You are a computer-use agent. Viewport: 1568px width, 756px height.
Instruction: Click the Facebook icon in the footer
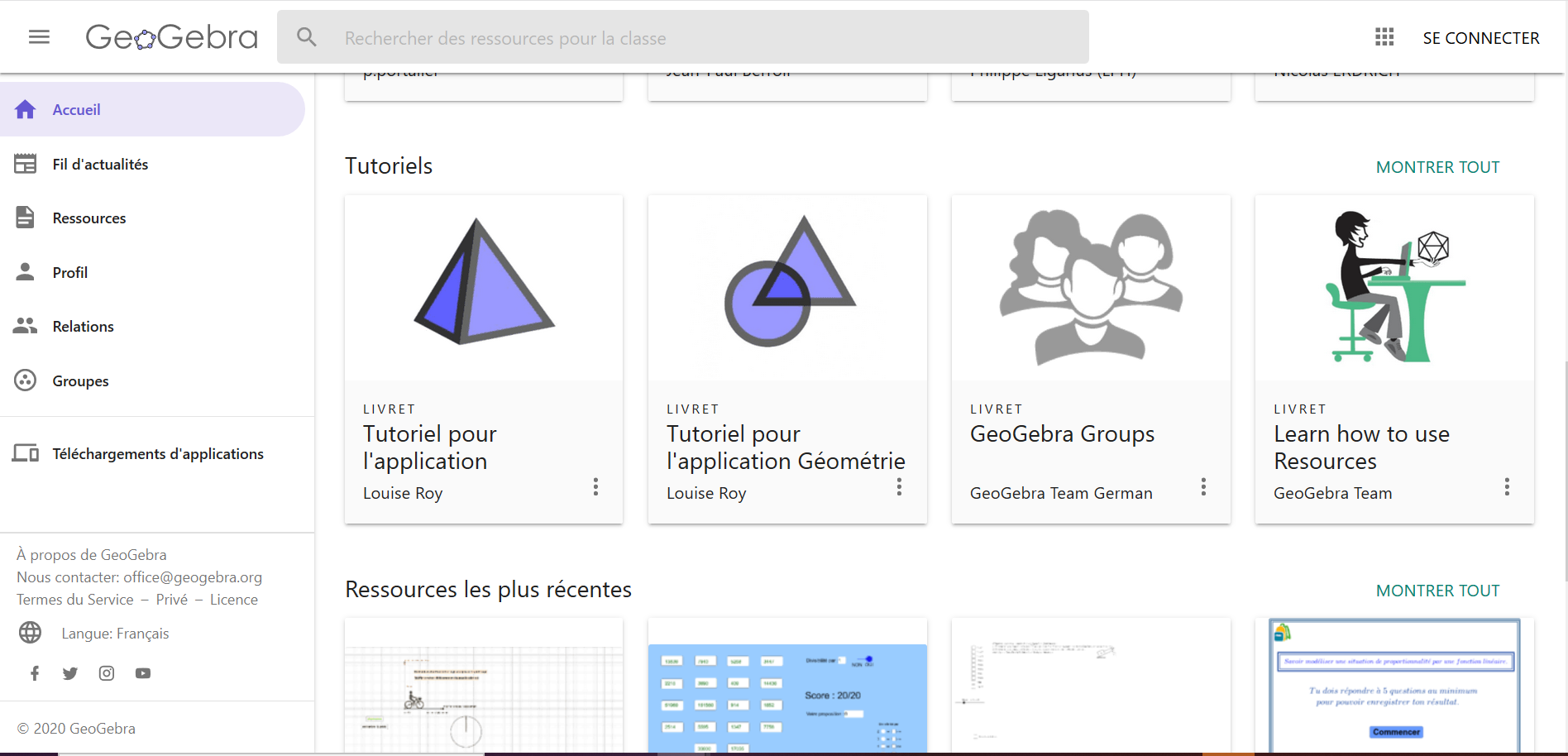click(34, 672)
